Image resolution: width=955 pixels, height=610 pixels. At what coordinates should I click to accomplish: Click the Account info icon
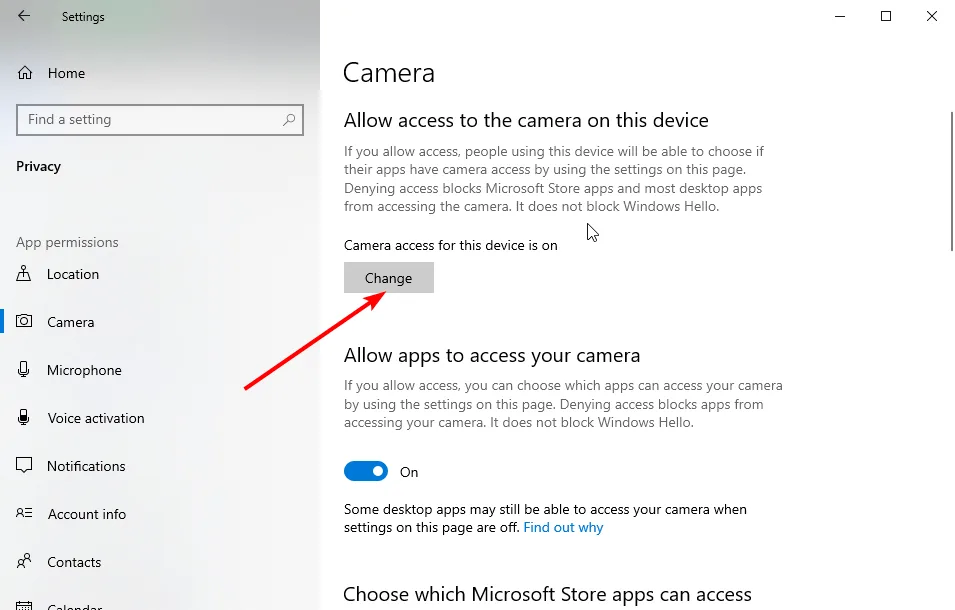tap(25, 514)
